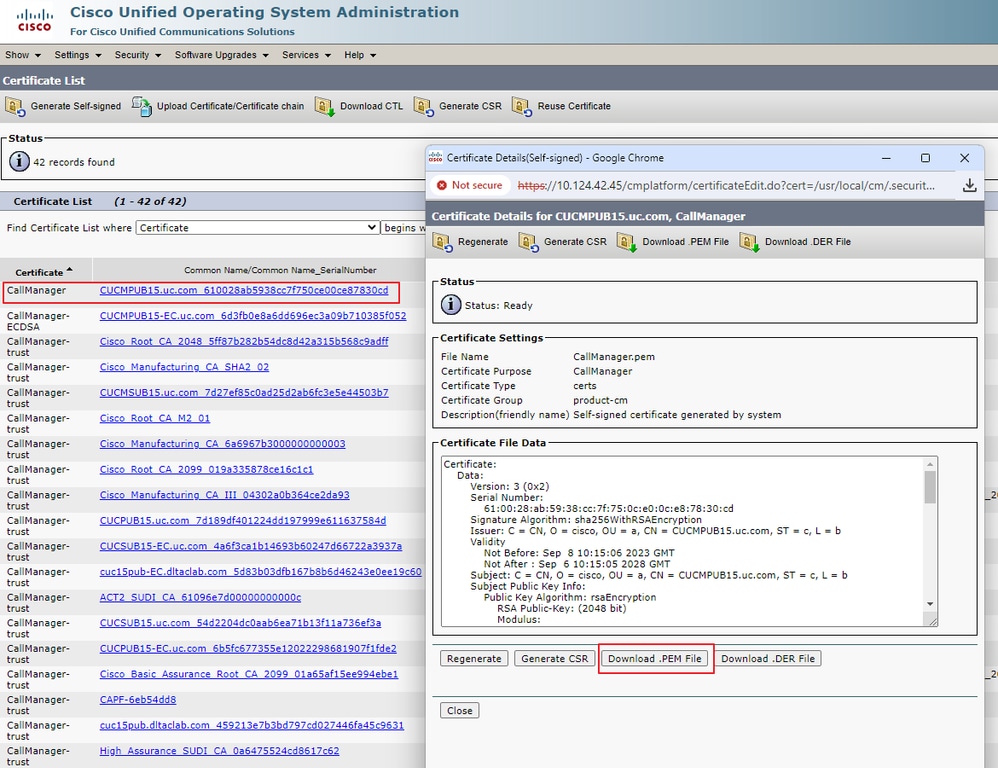Viewport: 998px width, 768px height.
Task: Click the Reuse Certificate toolbar icon
Action: 522,106
